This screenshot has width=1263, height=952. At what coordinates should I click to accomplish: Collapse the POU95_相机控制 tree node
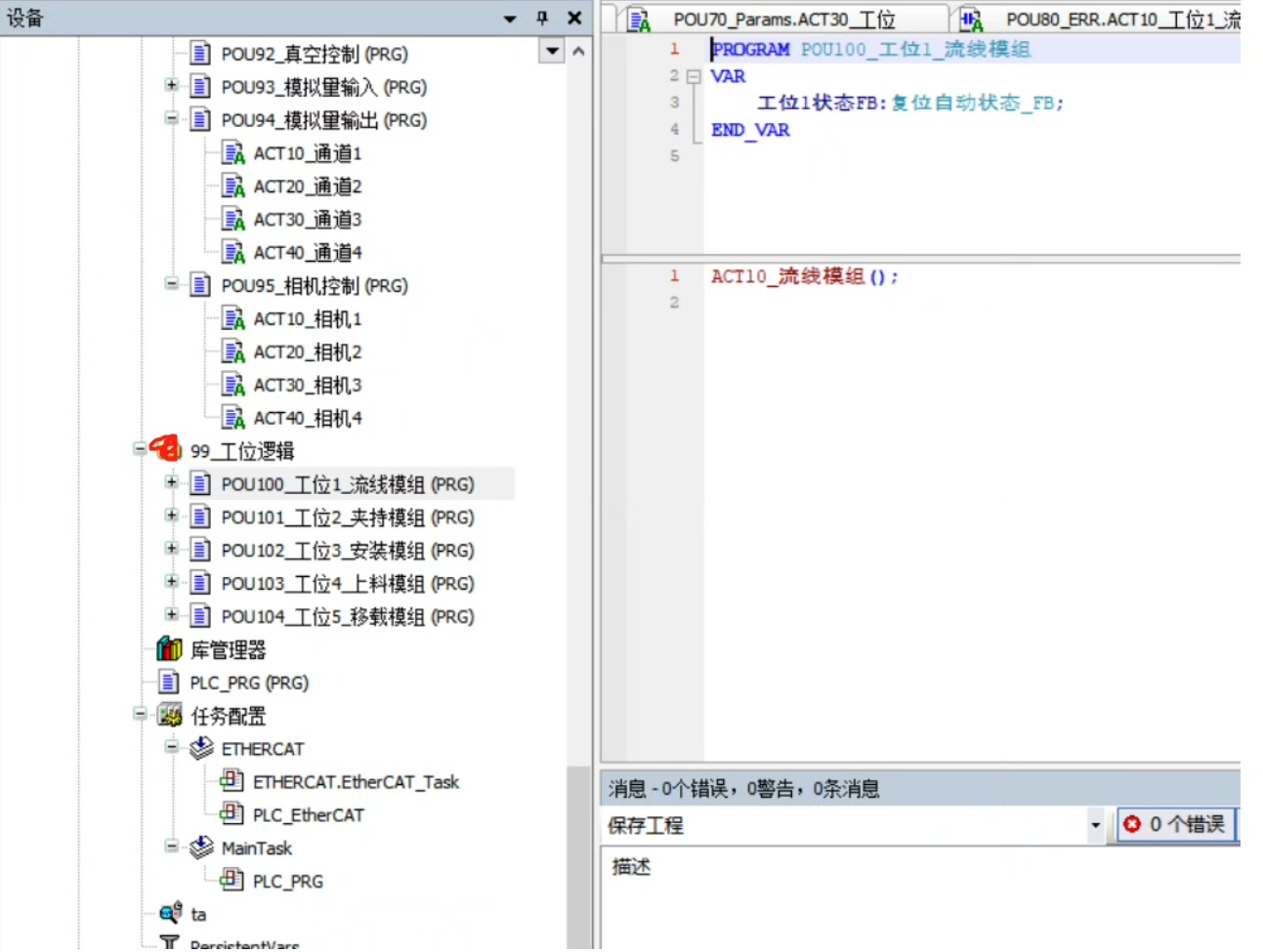(171, 285)
